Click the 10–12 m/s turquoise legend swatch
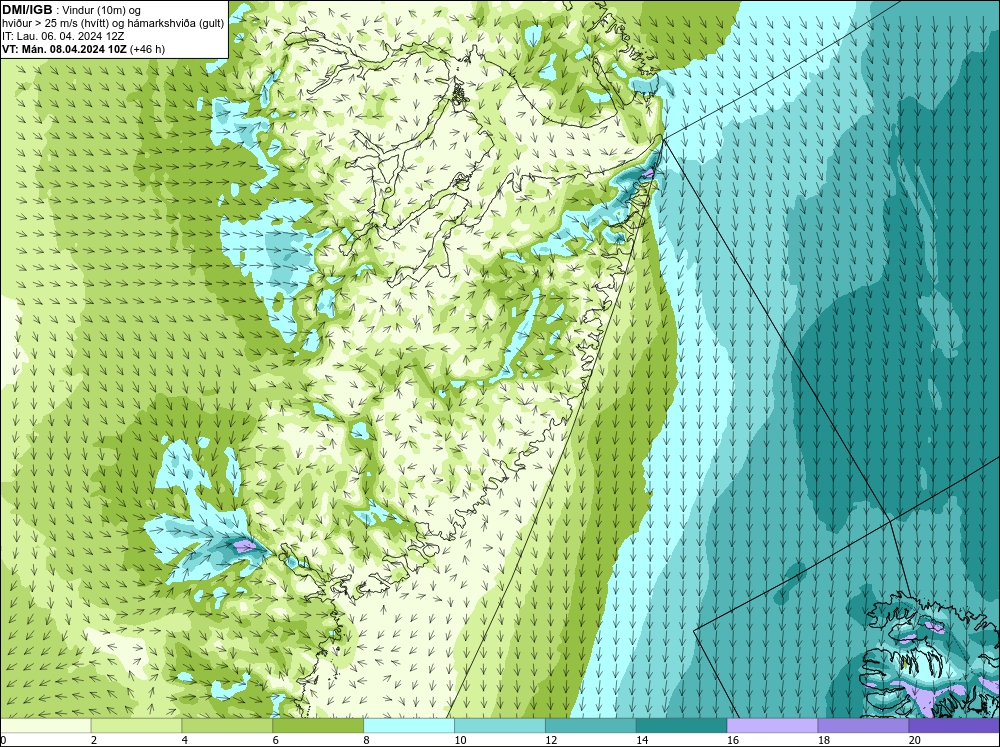Viewport: 1000px width, 747px height. point(499,726)
